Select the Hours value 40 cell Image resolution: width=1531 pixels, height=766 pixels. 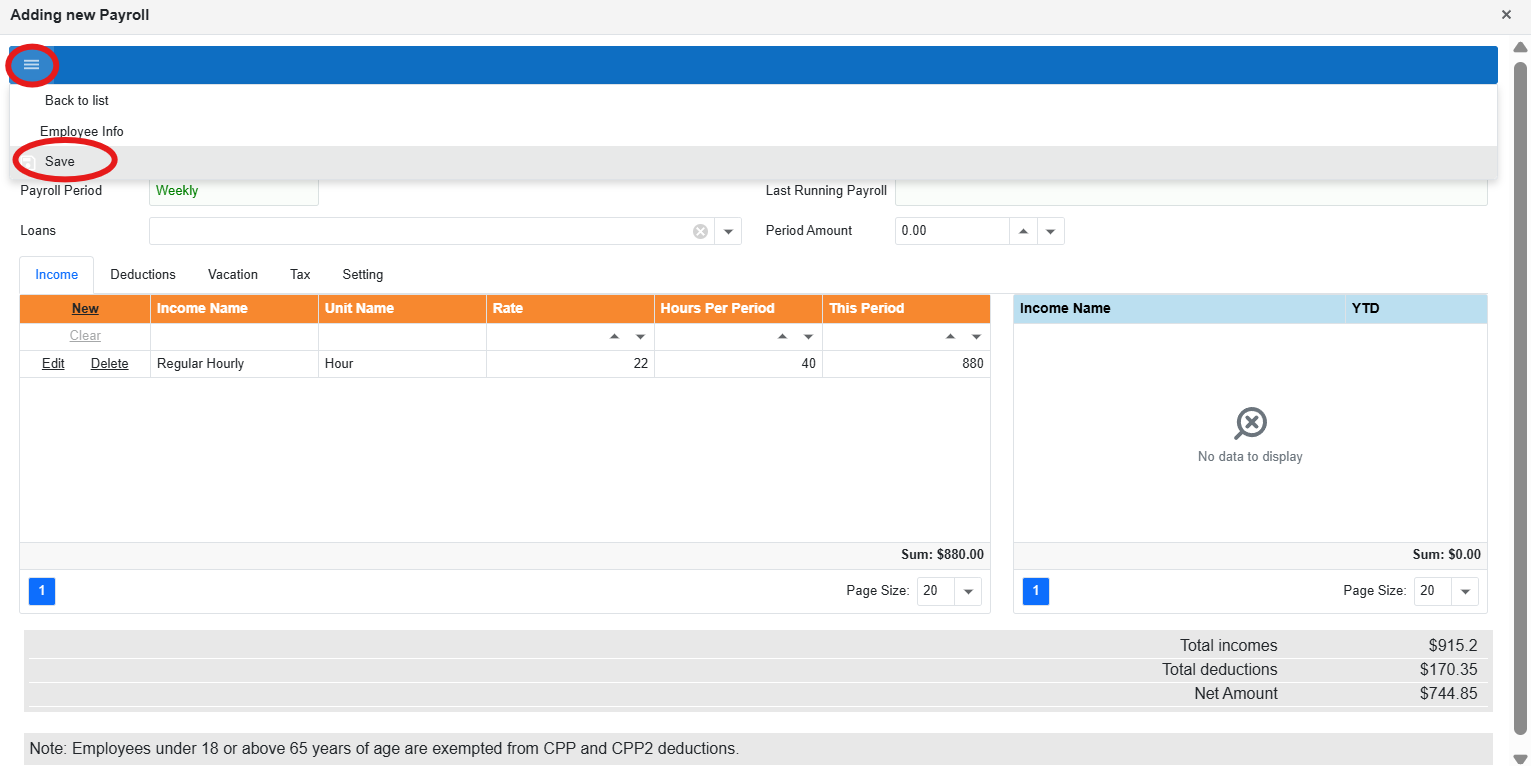[738, 364]
